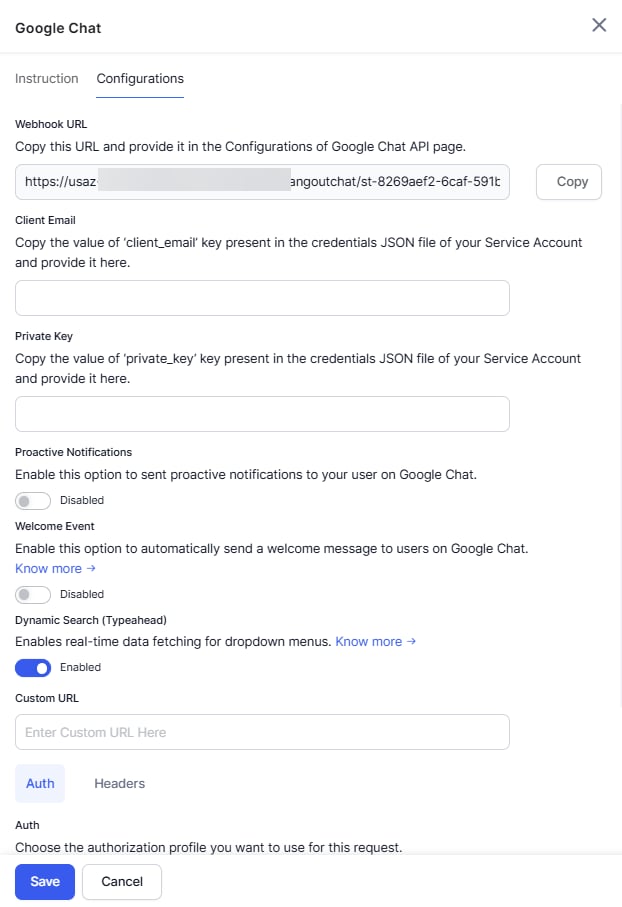Save the Google Chat configuration
The width and height of the screenshot is (622, 907).
point(45,882)
